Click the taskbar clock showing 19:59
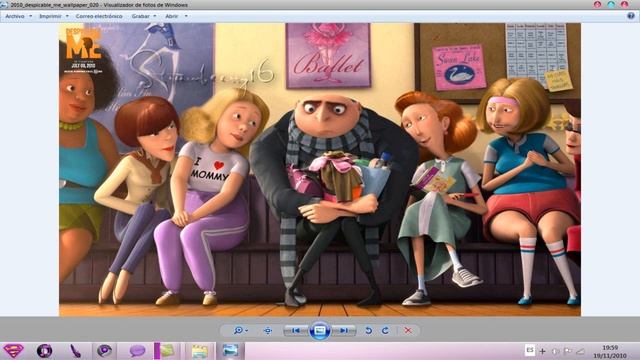 pyautogui.click(x=610, y=351)
